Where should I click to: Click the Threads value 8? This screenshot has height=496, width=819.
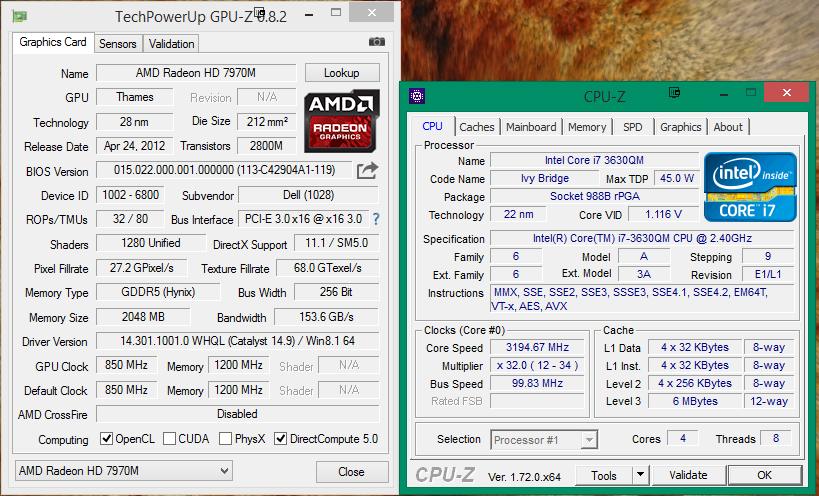coord(776,439)
